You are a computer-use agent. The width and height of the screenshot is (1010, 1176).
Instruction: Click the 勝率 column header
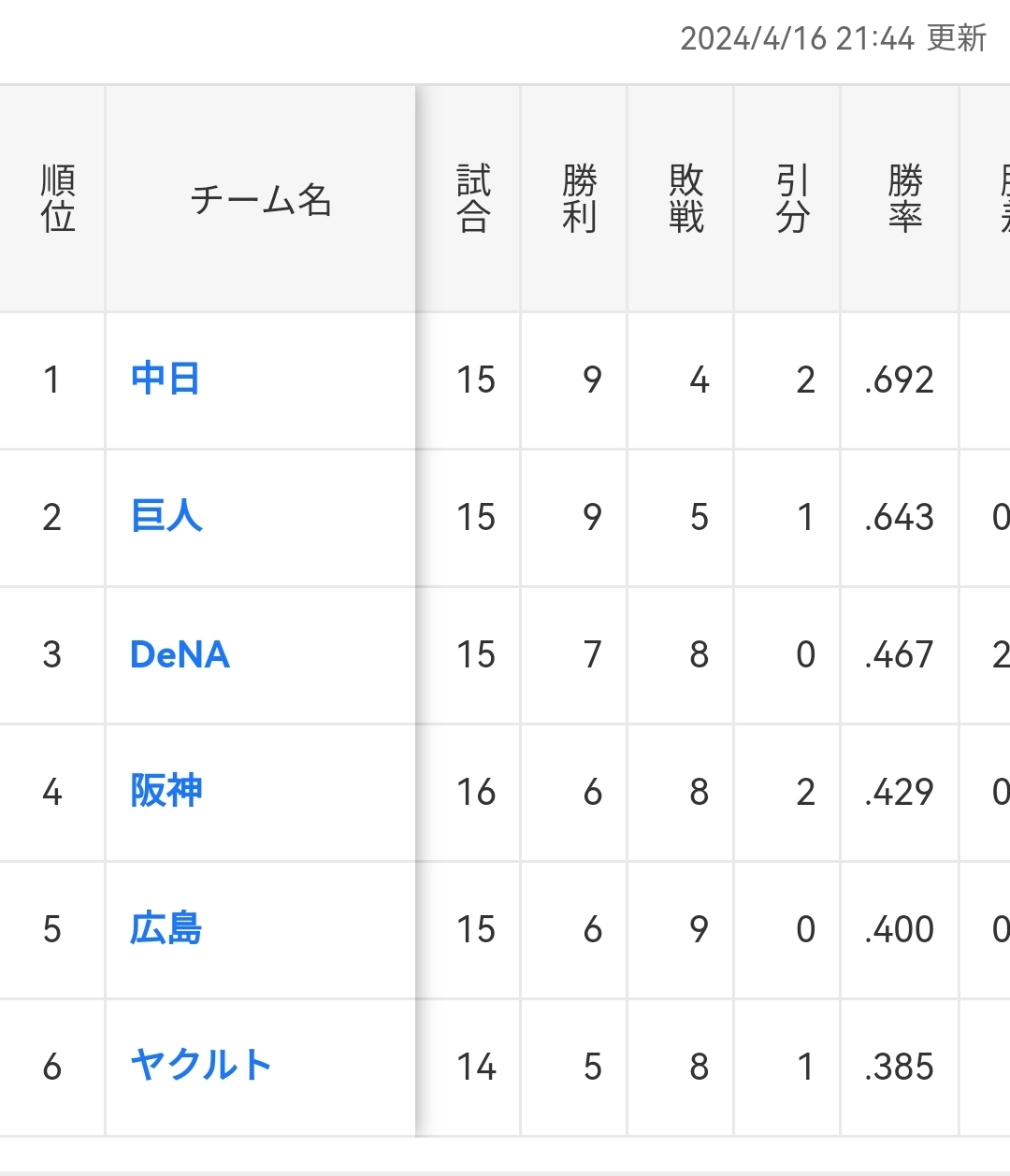(904, 199)
